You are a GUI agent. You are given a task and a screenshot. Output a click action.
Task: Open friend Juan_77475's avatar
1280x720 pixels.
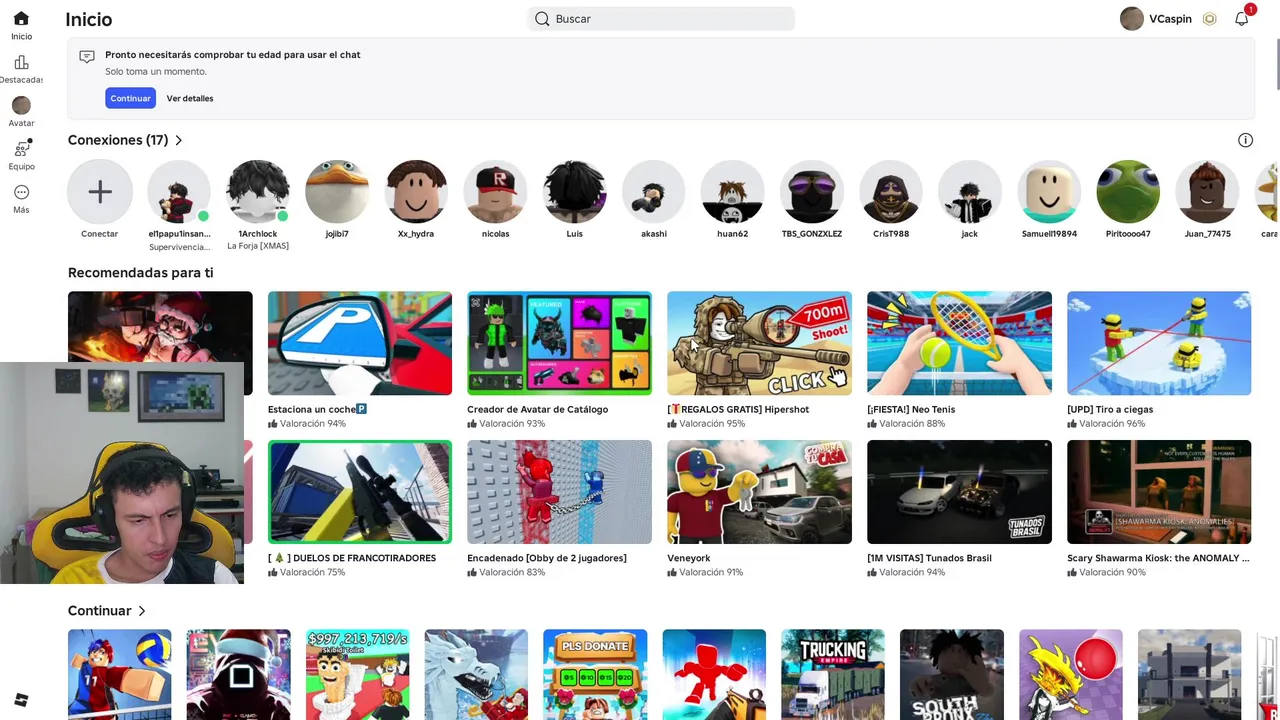click(x=1207, y=192)
